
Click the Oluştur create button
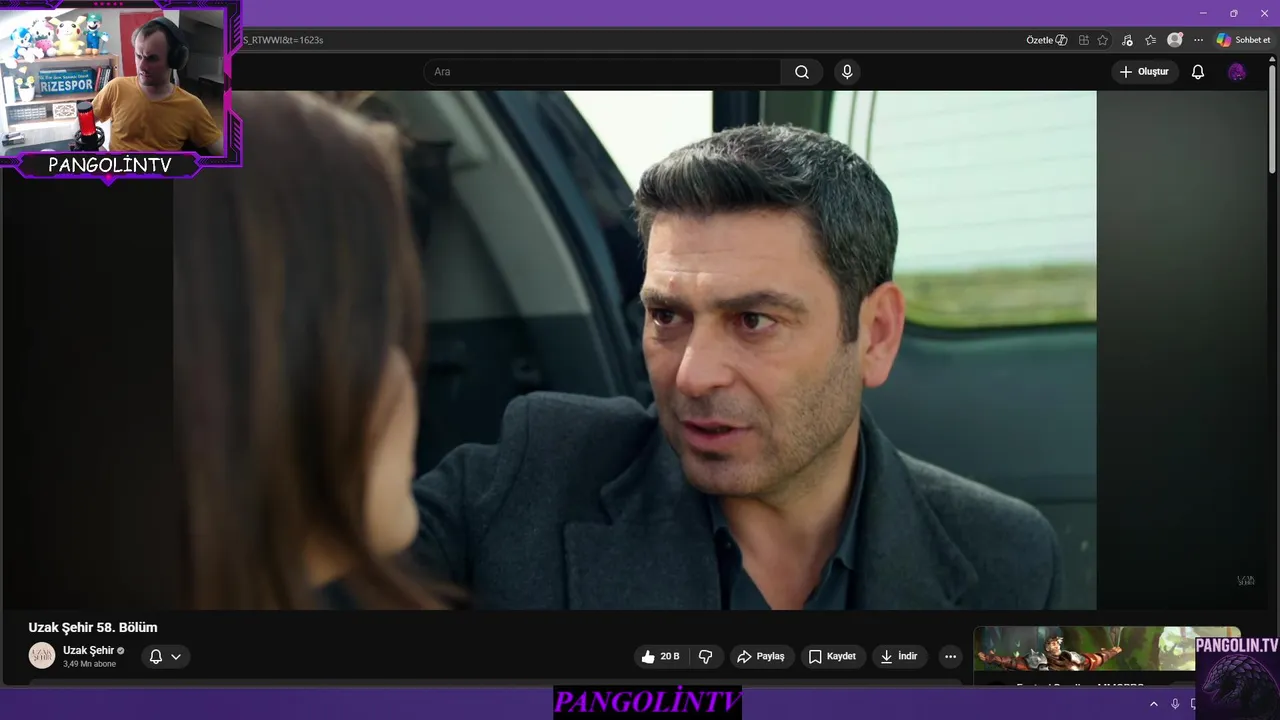(1144, 72)
